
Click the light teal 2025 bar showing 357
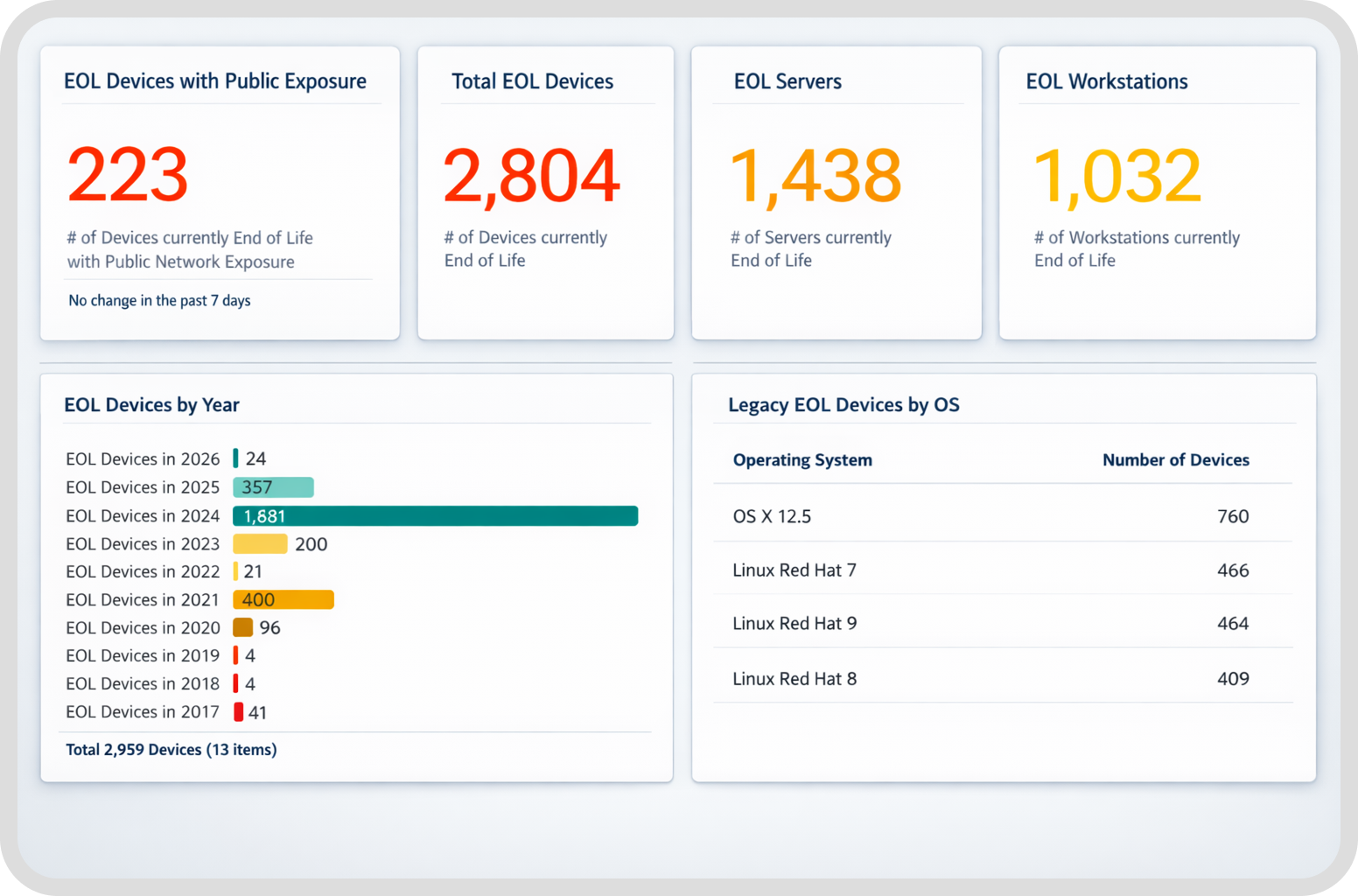273,487
